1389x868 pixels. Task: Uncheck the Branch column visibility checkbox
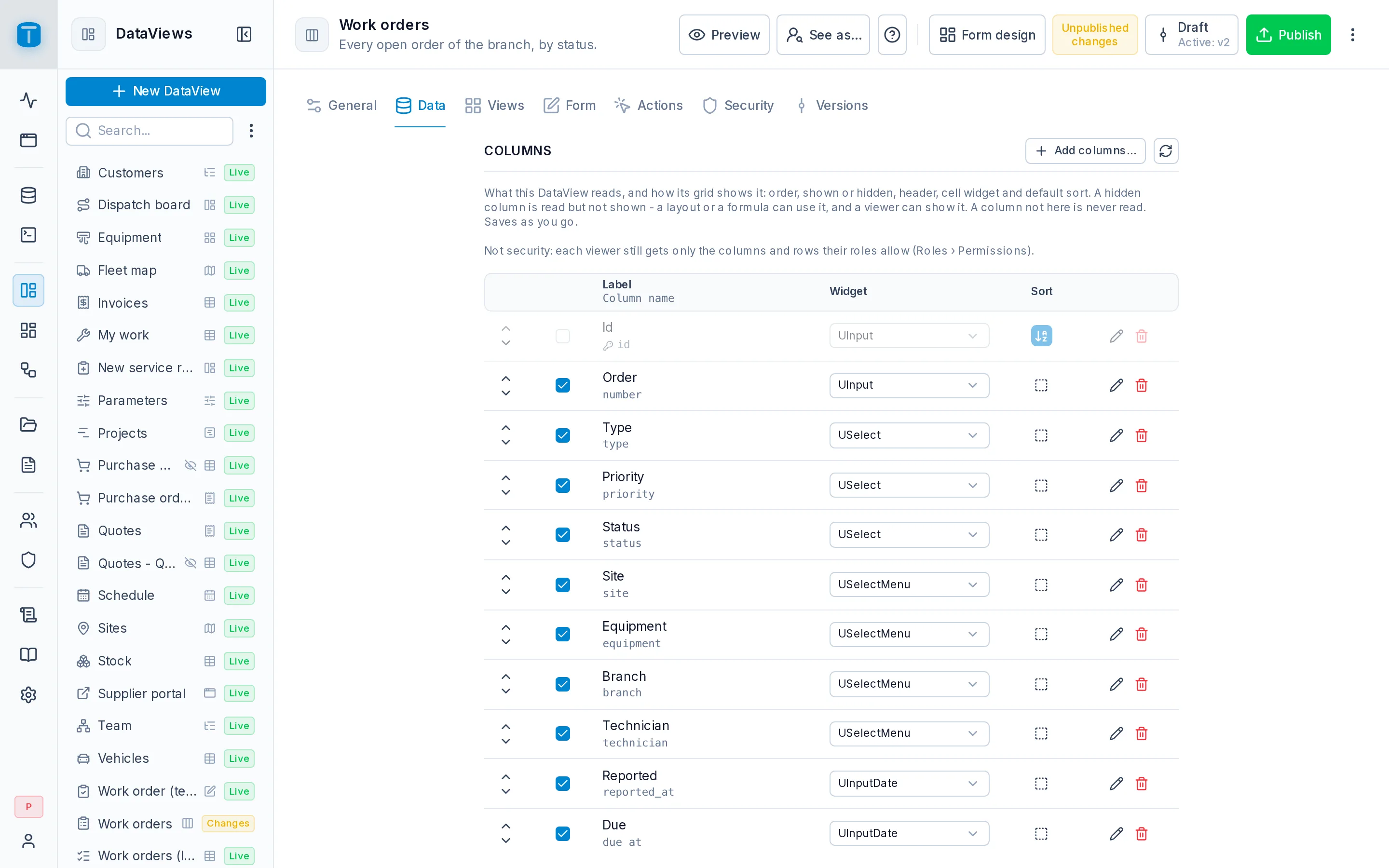[562, 684]
